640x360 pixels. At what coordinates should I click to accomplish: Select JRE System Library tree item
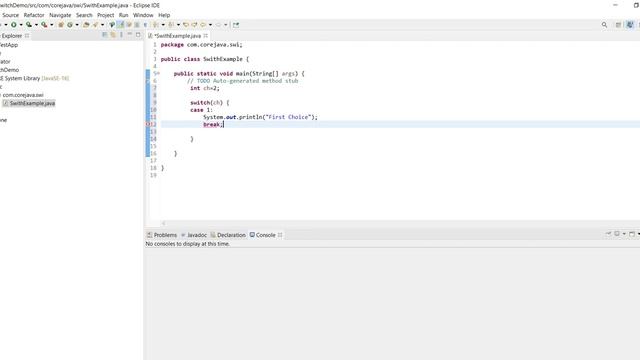point(34,78)
